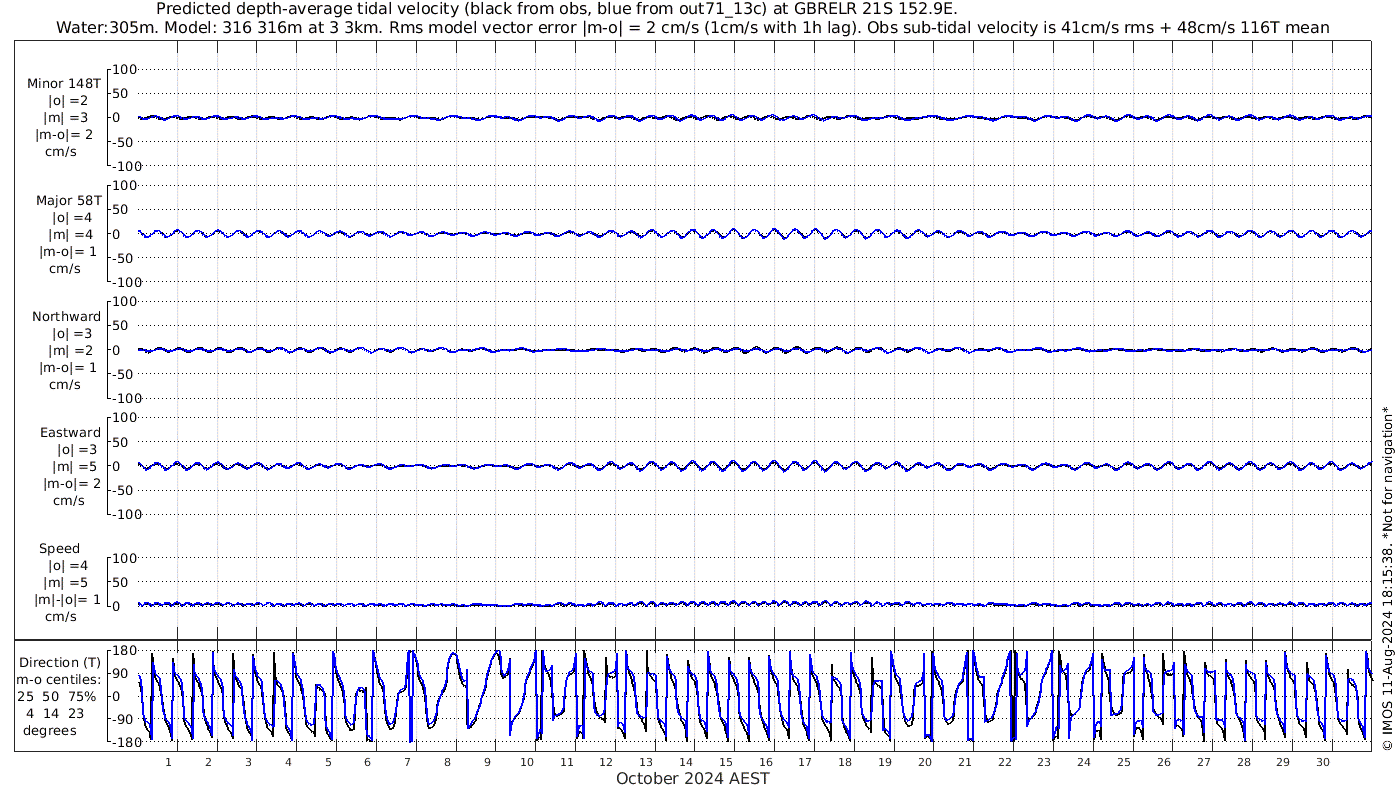
Task: Click '|m-o|= 2' in the Minor panel
Action: (65, 135)
